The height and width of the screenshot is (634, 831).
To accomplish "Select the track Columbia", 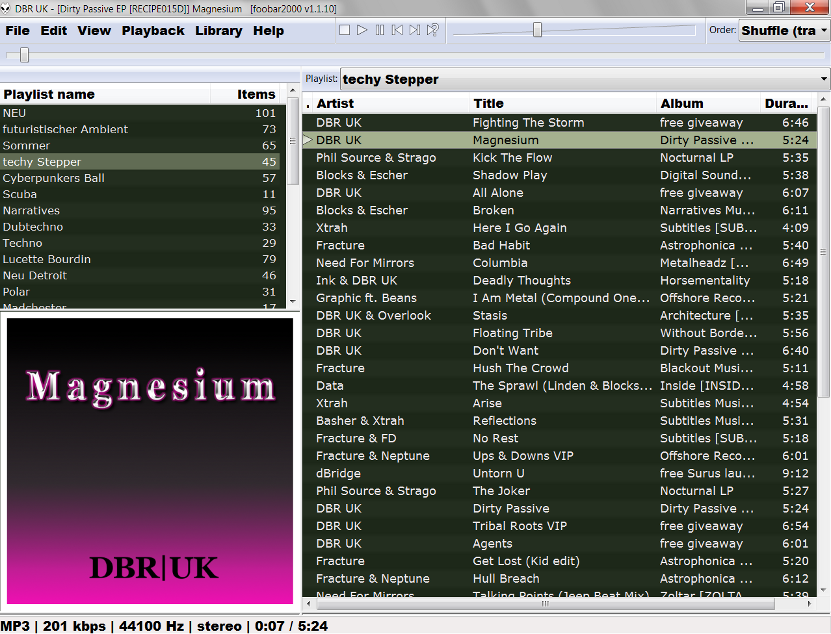I will click(x=559, y=262).
